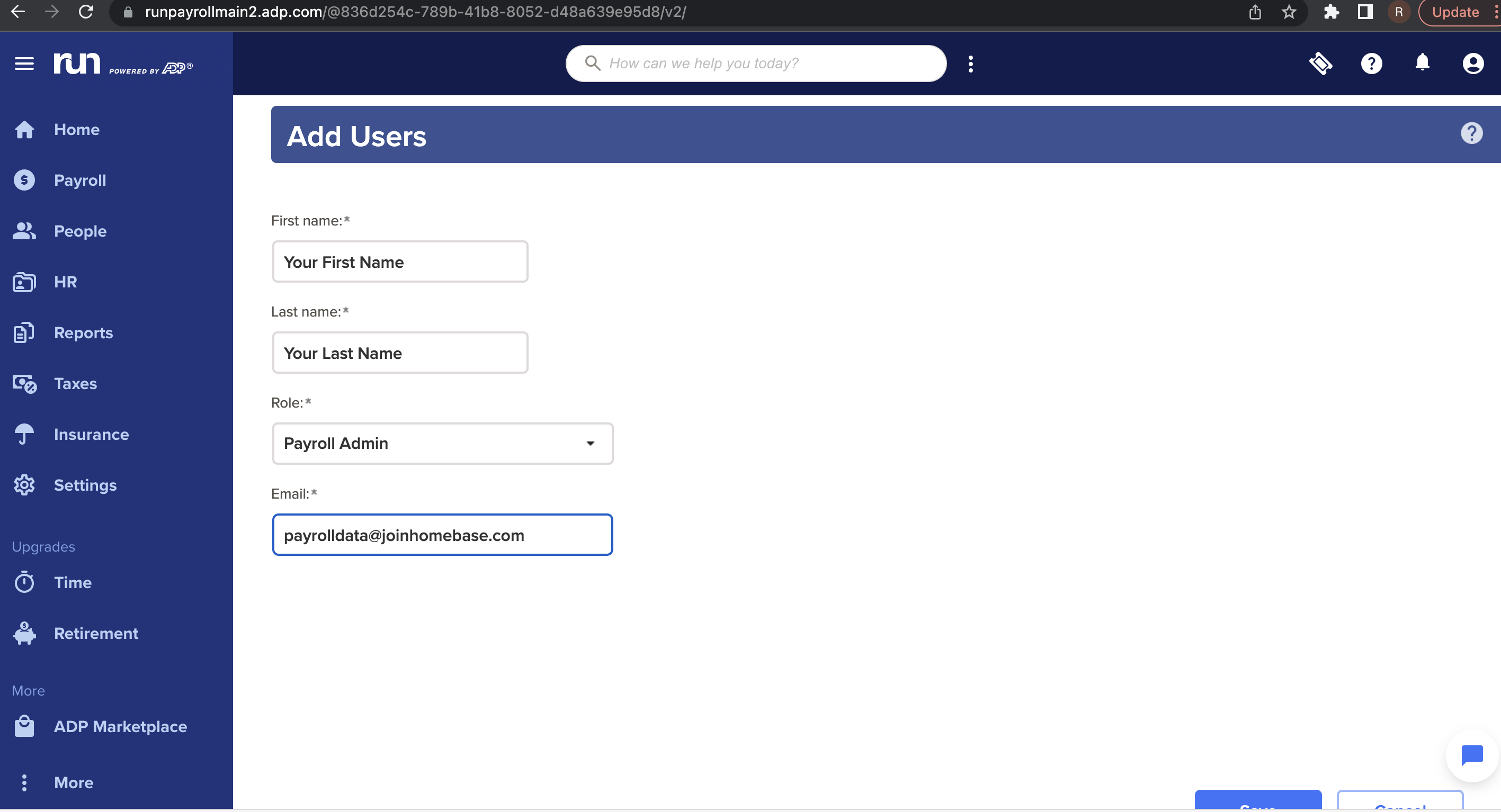The image size is (1501, 812).
Task: Click the vertical dots beside search
Action: pyautogui.click(x=970, y=64)
